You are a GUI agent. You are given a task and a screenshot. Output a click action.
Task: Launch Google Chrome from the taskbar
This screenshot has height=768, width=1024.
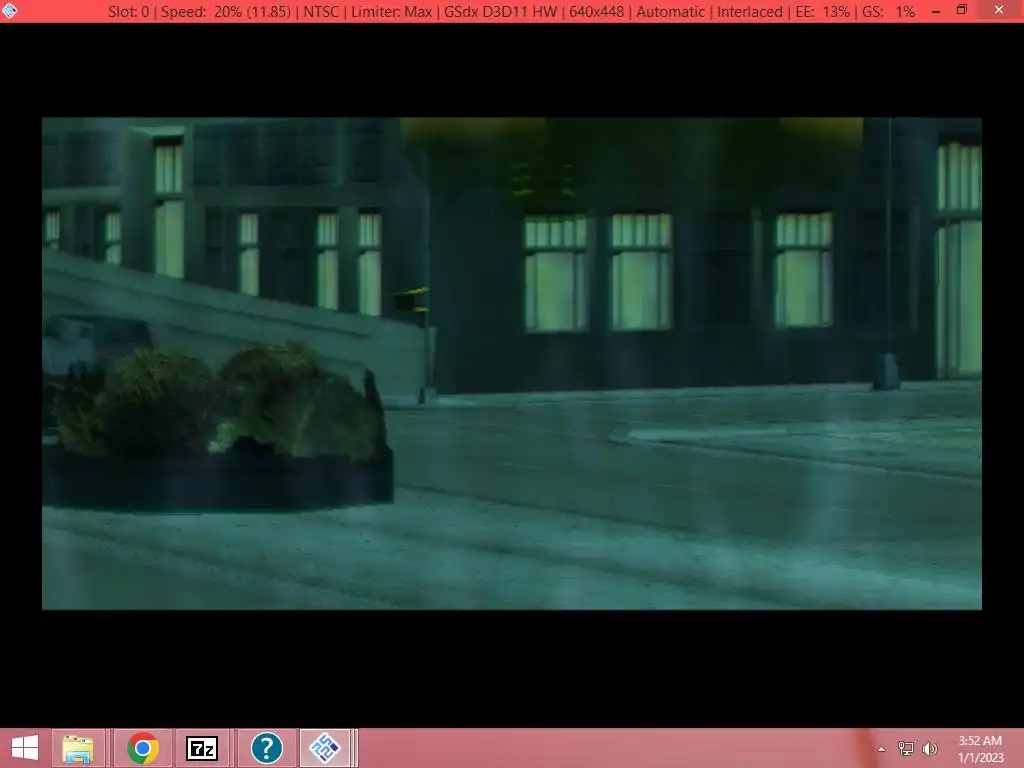(143, 748)
